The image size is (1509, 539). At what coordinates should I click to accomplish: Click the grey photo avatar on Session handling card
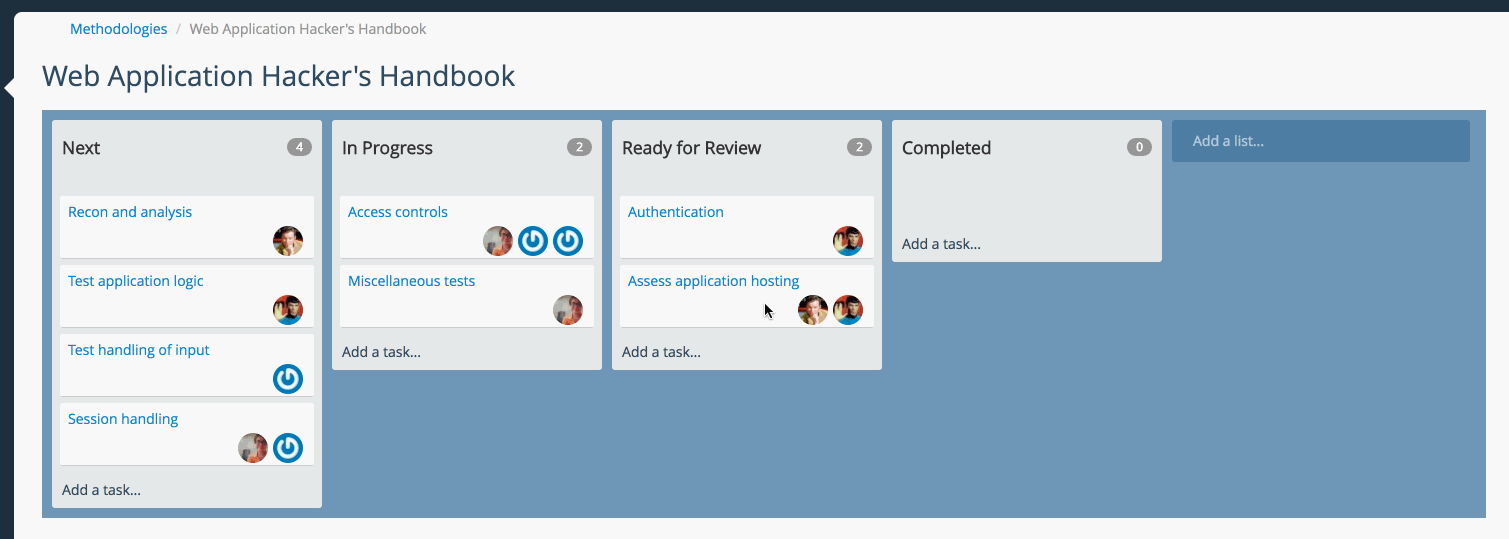(253, 448)
